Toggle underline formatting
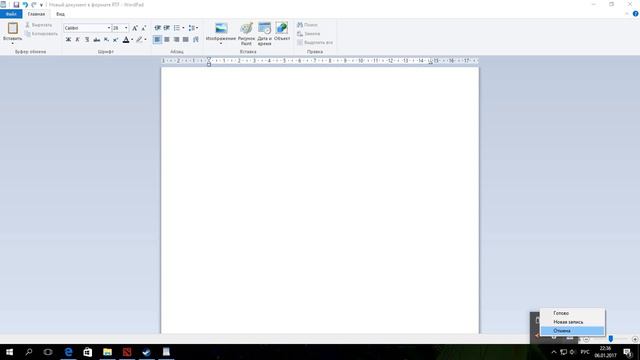The width and height of the screenshot is (640, 360). (x=87, y=40)
